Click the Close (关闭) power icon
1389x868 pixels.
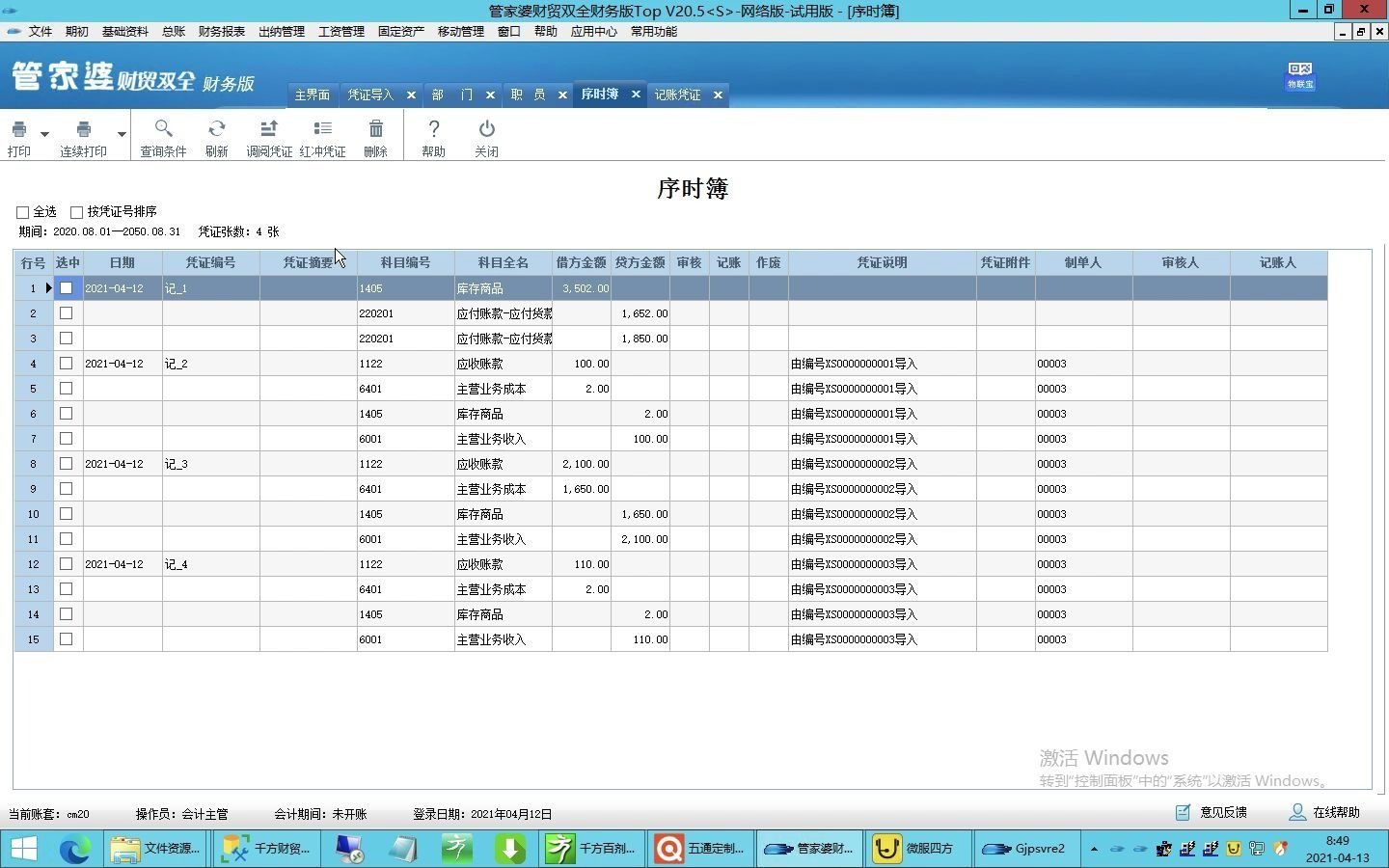(487, 128)
